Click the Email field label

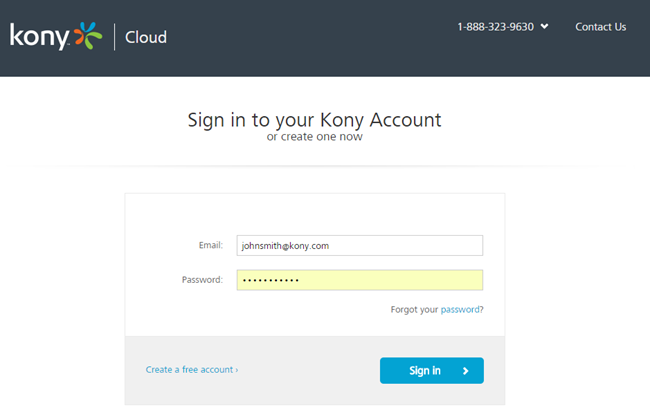(x=210, y=245)
